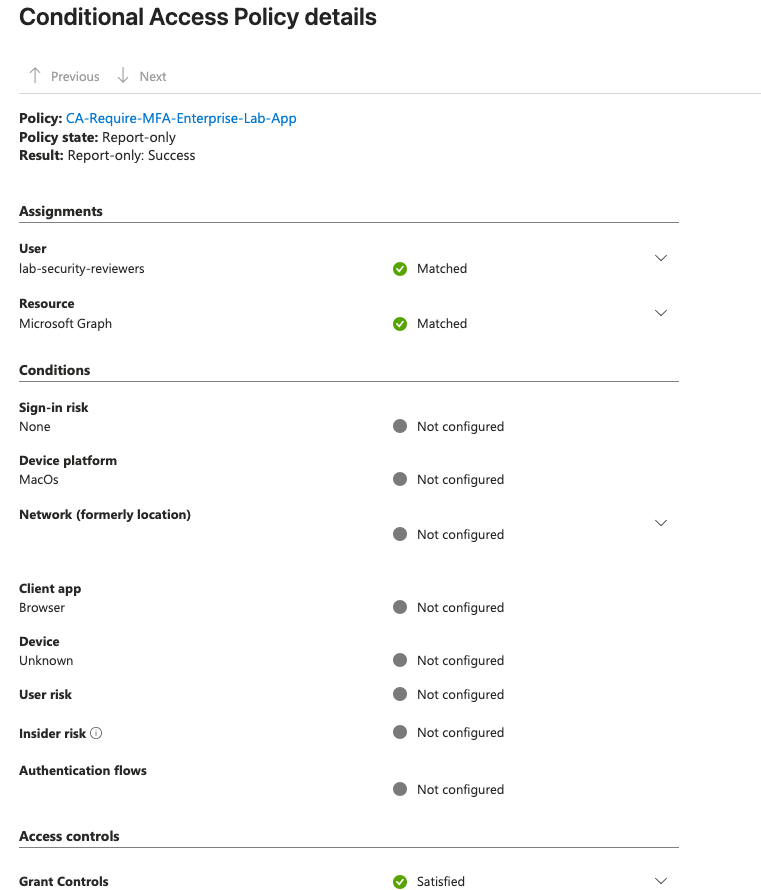
Task: Click the 'Assignments' section heading
Action: (61, 211)
